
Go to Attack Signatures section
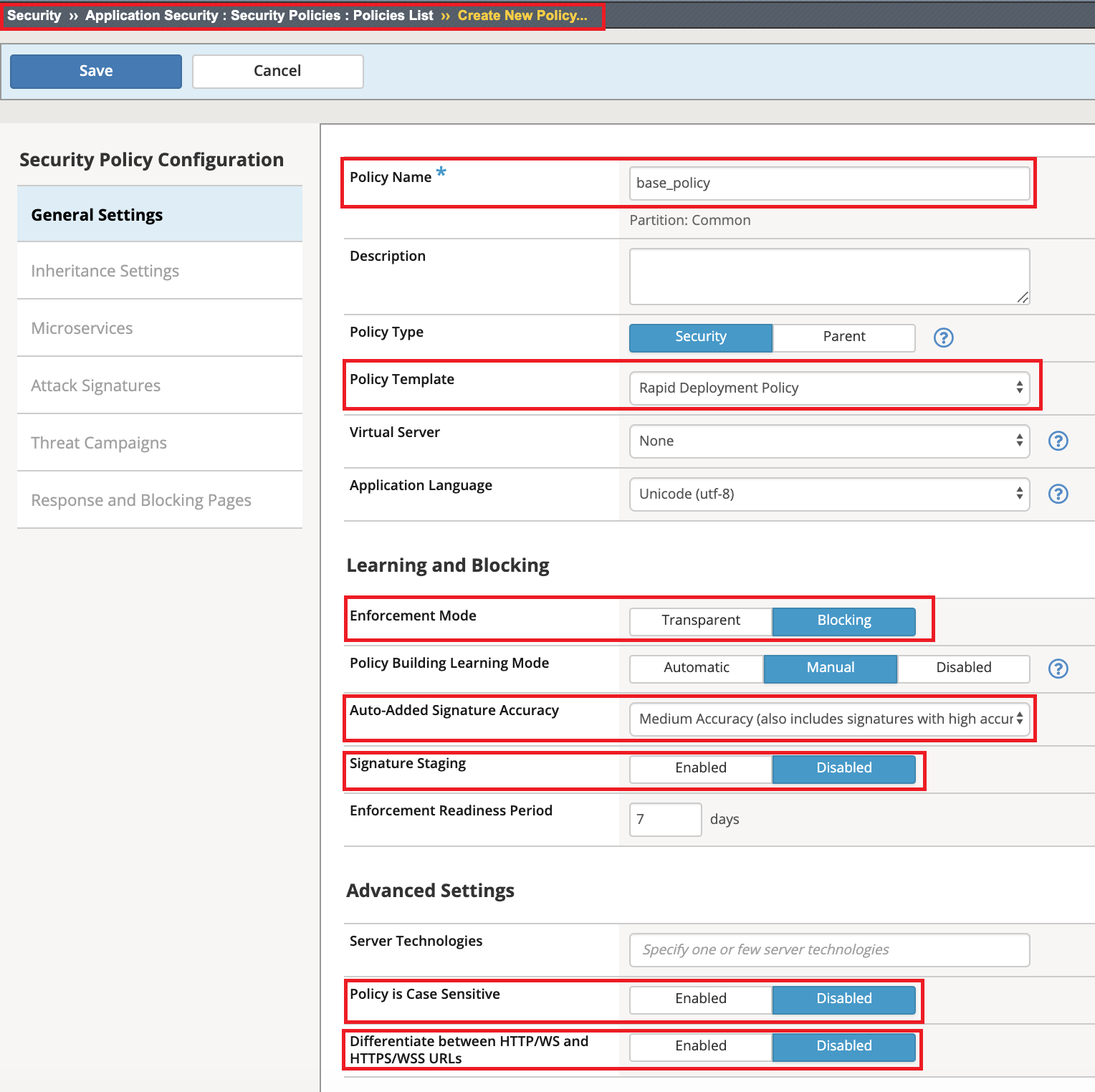160,385
